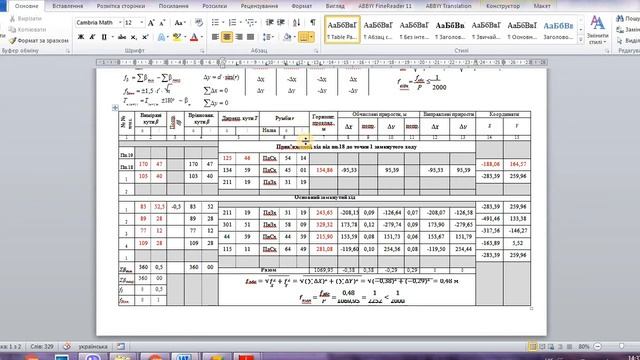This screenshot has height=360, width=640.
Task: Click the table move handle at the table corner
Action: click(115, 108)
